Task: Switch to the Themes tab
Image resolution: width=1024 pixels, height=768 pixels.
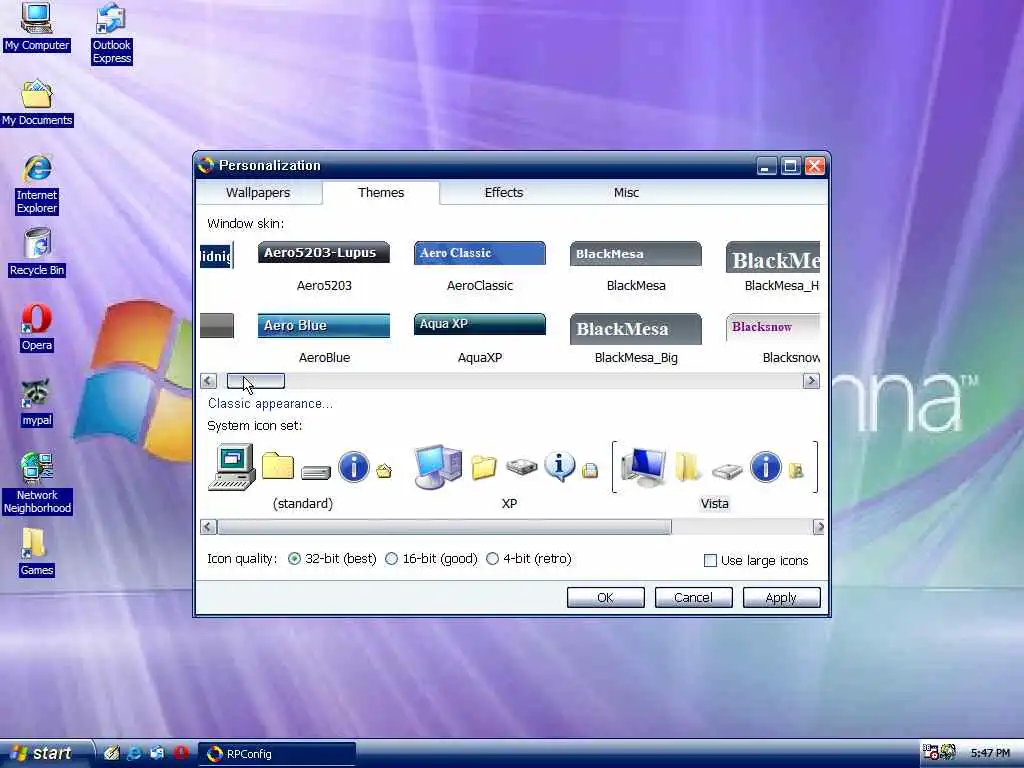Action: tap(381, 193)
